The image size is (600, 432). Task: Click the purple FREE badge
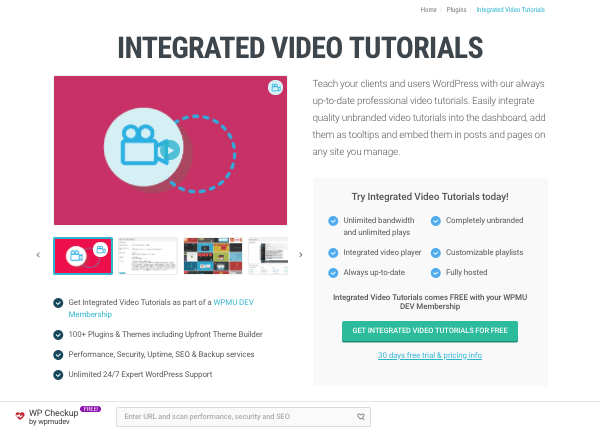[91, 409]
